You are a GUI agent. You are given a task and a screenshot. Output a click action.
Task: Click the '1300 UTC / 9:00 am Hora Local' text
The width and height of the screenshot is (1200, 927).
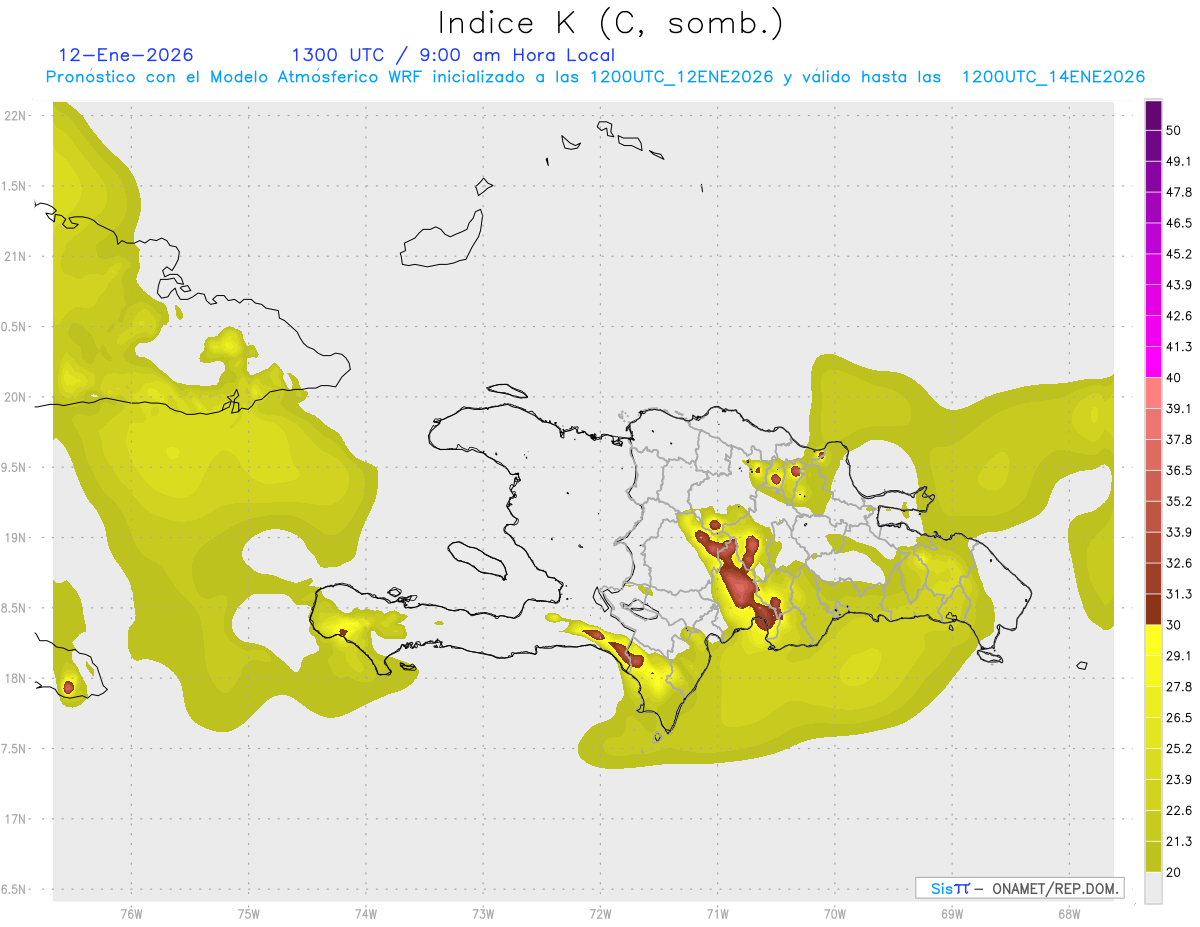[453, 55]
